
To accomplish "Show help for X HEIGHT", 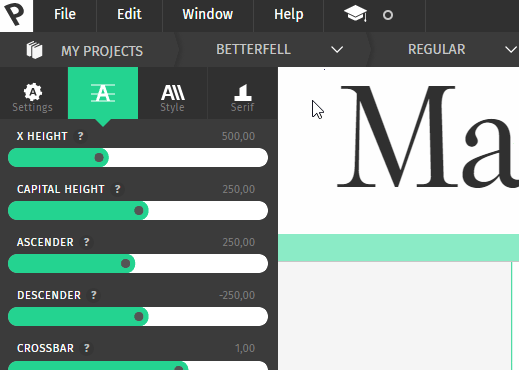I will point(80,136).
